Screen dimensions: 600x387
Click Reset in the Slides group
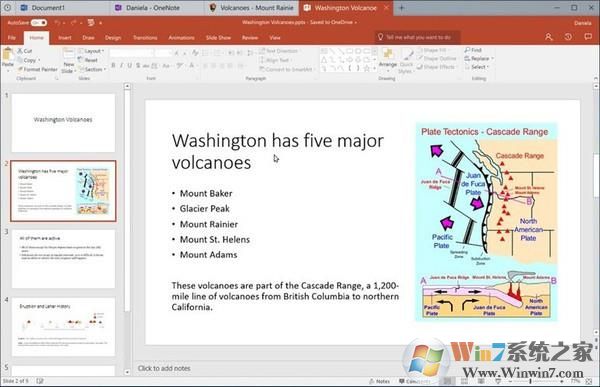coord(88,60)
